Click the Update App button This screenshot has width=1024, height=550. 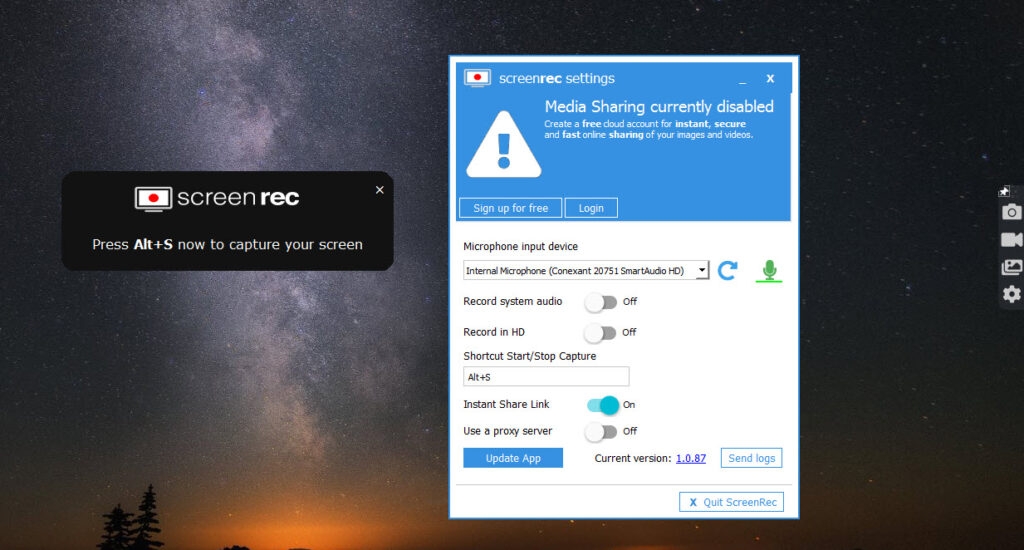[513, 458]
